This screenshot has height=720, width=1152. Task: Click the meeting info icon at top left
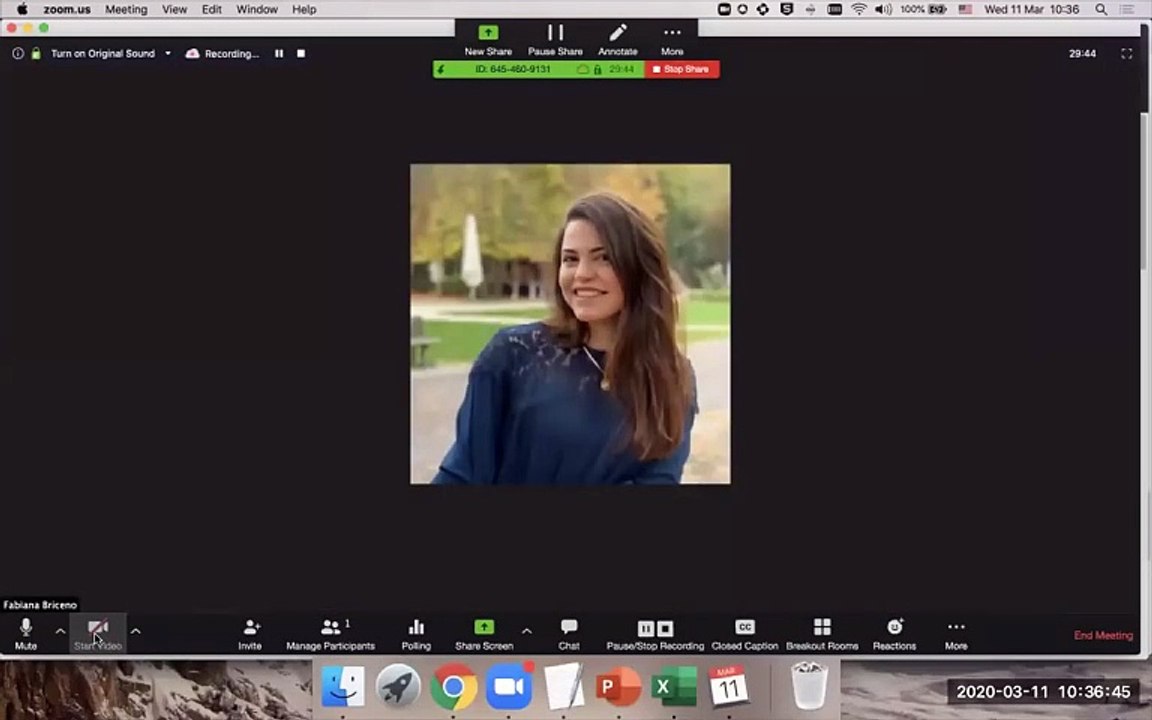point(18,54)
